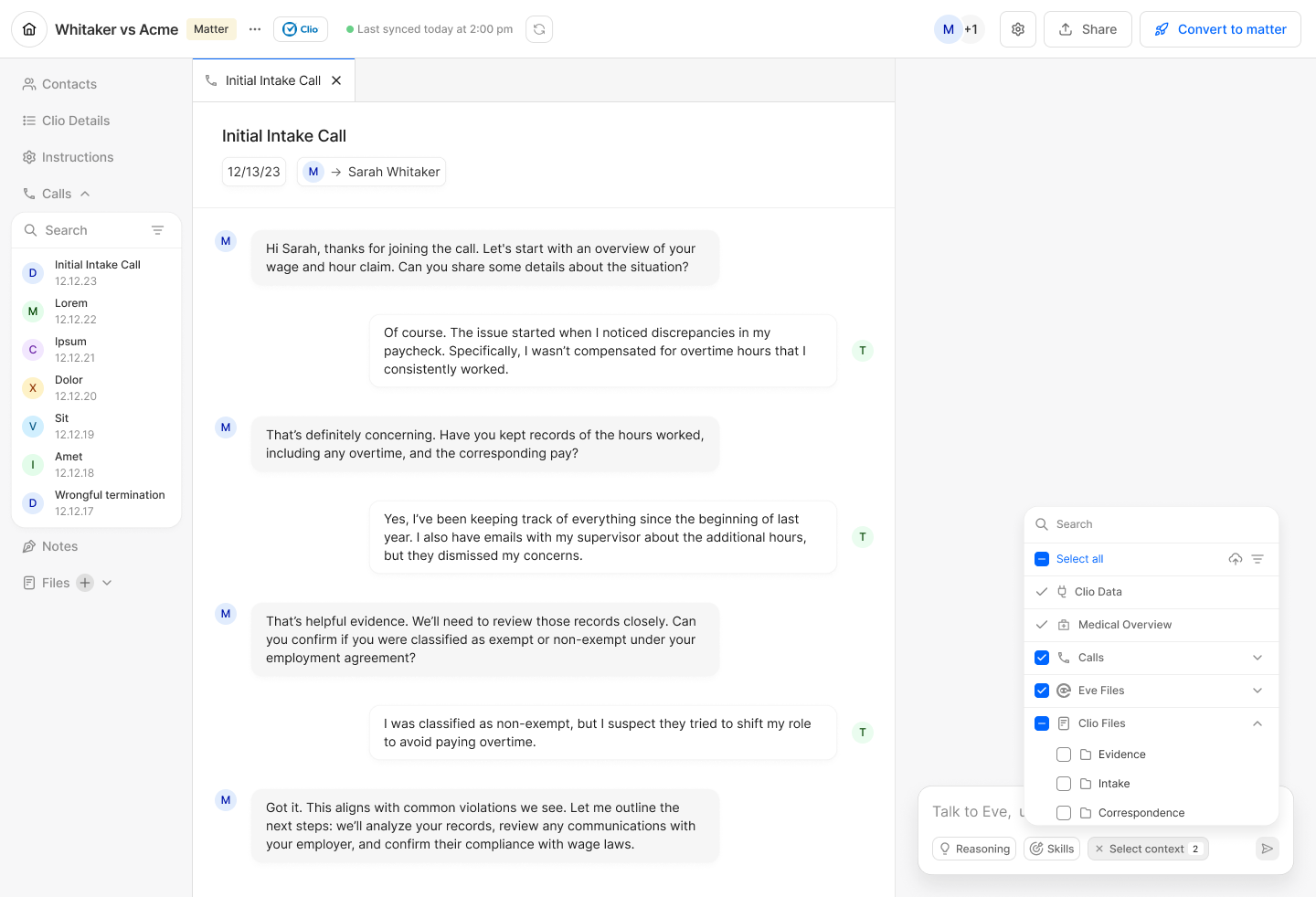Uncheck the Eve Files checkbox
The height and width of the screenshot is (897, 1316).
point(1042,691)
